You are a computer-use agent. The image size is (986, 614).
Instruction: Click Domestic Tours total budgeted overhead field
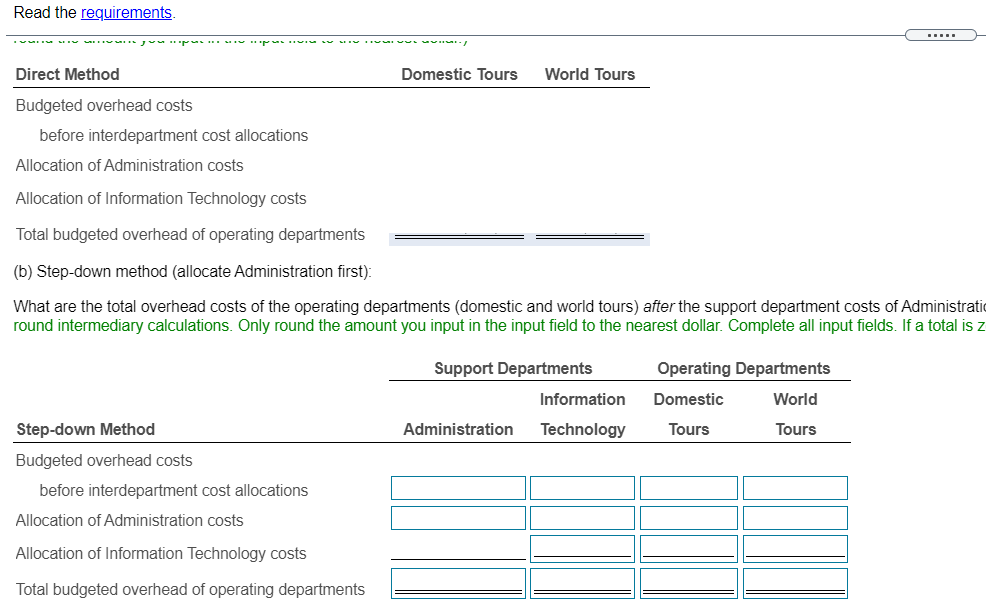point(688,582)
